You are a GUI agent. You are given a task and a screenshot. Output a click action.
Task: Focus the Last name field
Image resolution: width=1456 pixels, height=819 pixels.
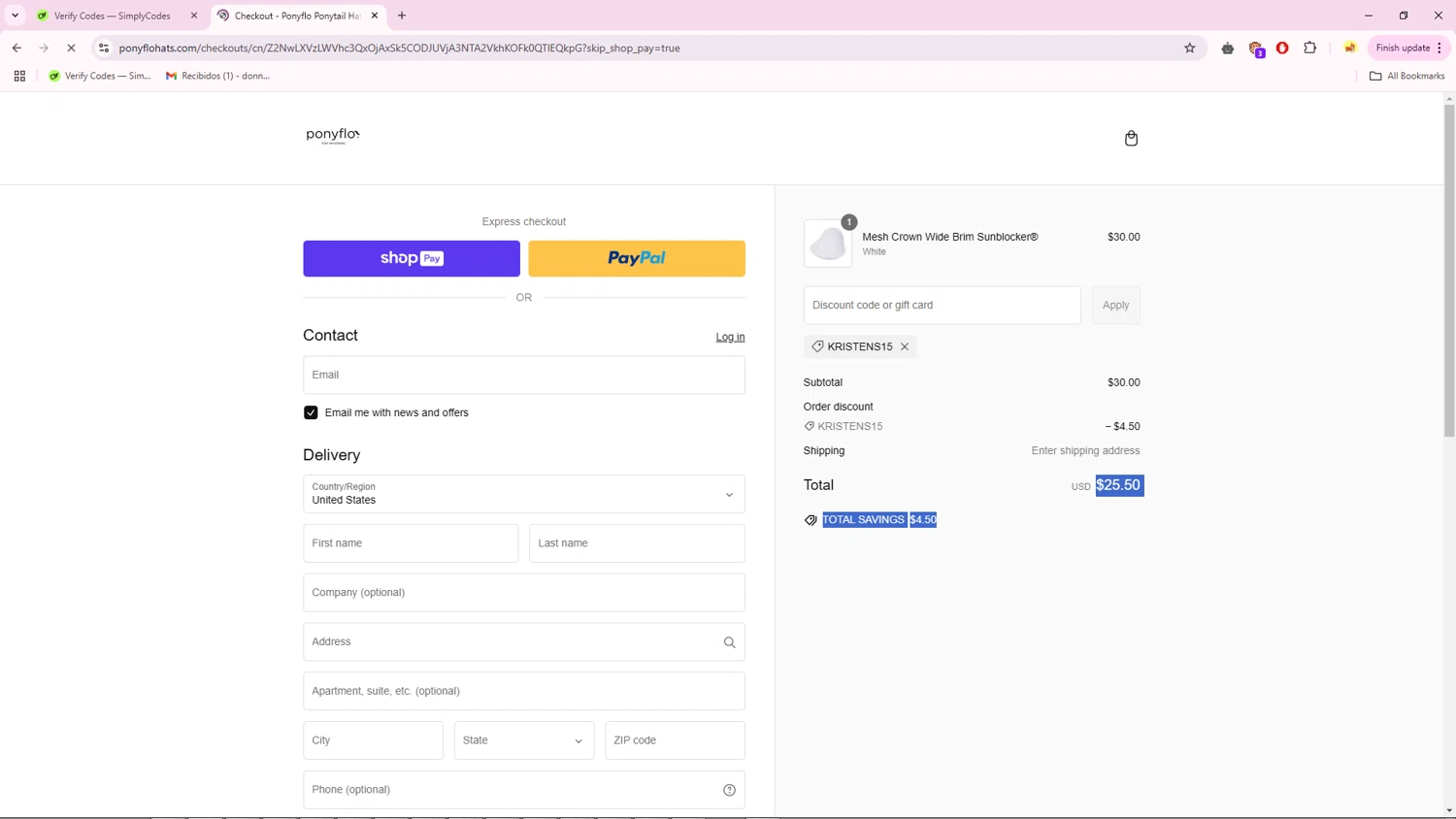(x=637, y=543)
